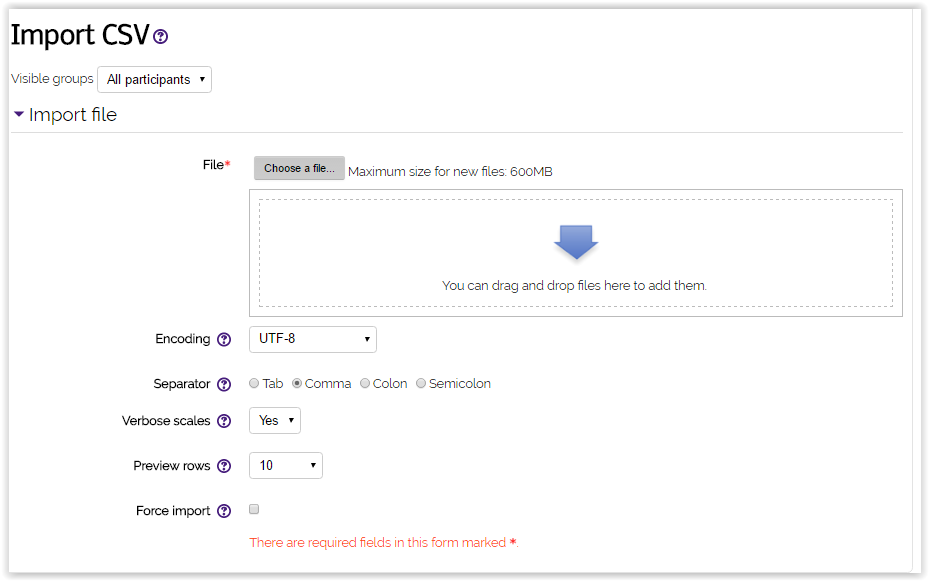Open the Verbose scales Yes dropdown
Viewport: 929px width, 581px height.
click(275, 420)
